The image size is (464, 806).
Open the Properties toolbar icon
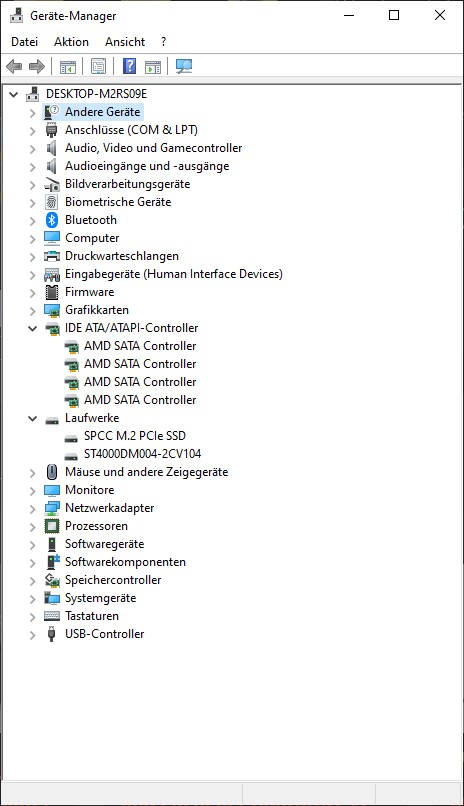(99, 66)
